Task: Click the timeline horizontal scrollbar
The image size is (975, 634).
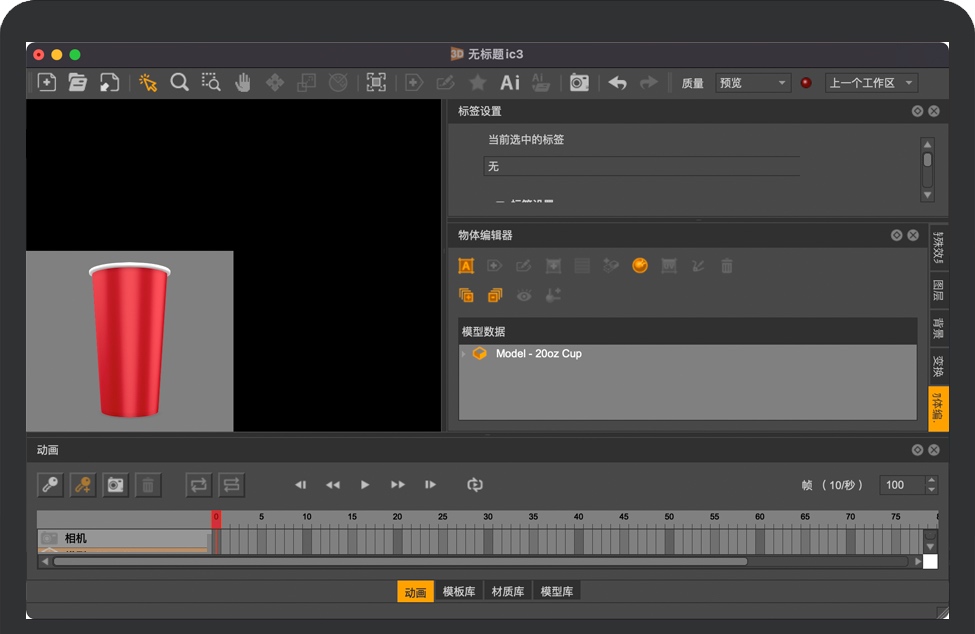Action: coord(400,562)
